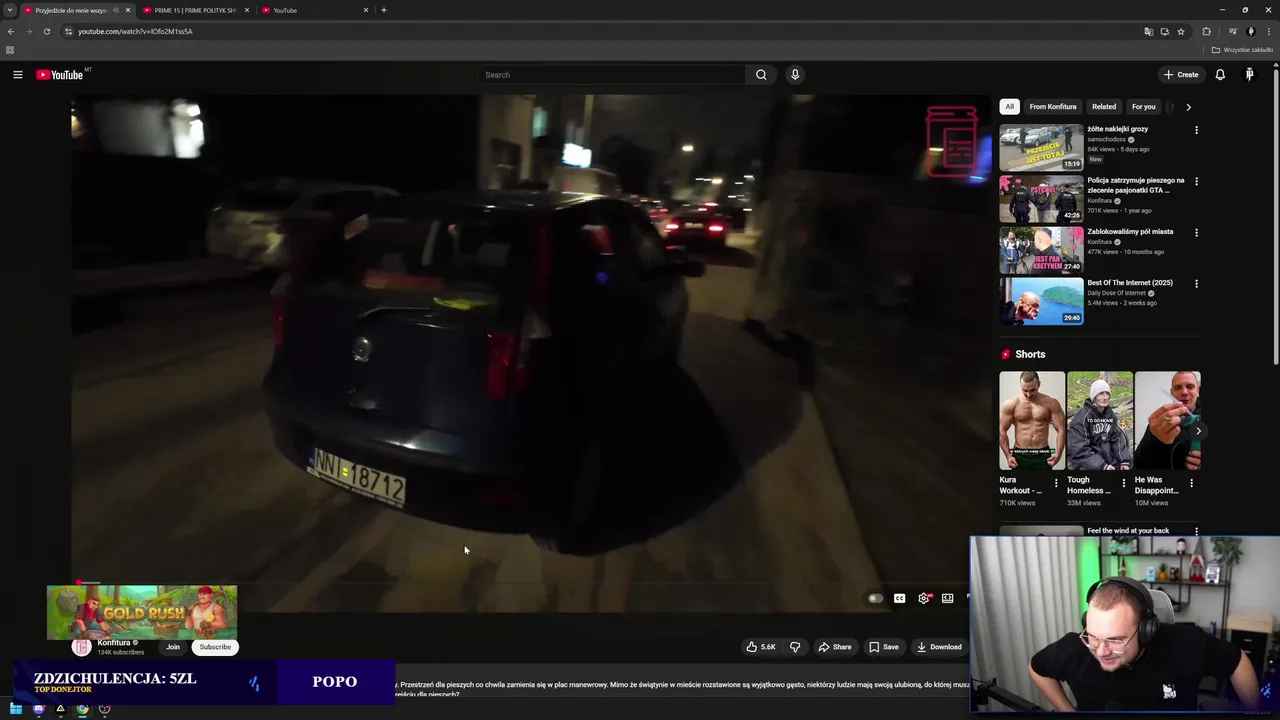1280x720 pixels.
Task: Open the YouTube guide hamburger menu
Action: click(x=17, y=75)
